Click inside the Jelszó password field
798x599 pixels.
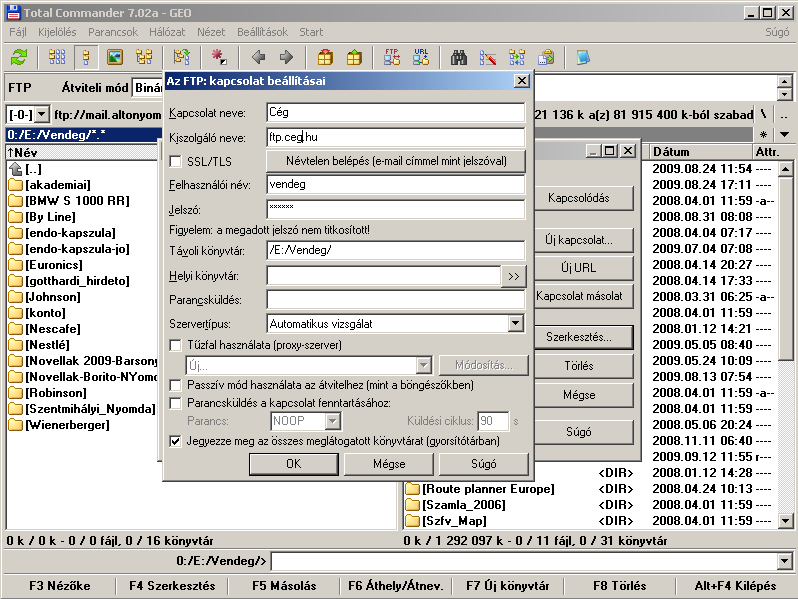(x=395, y=209)
